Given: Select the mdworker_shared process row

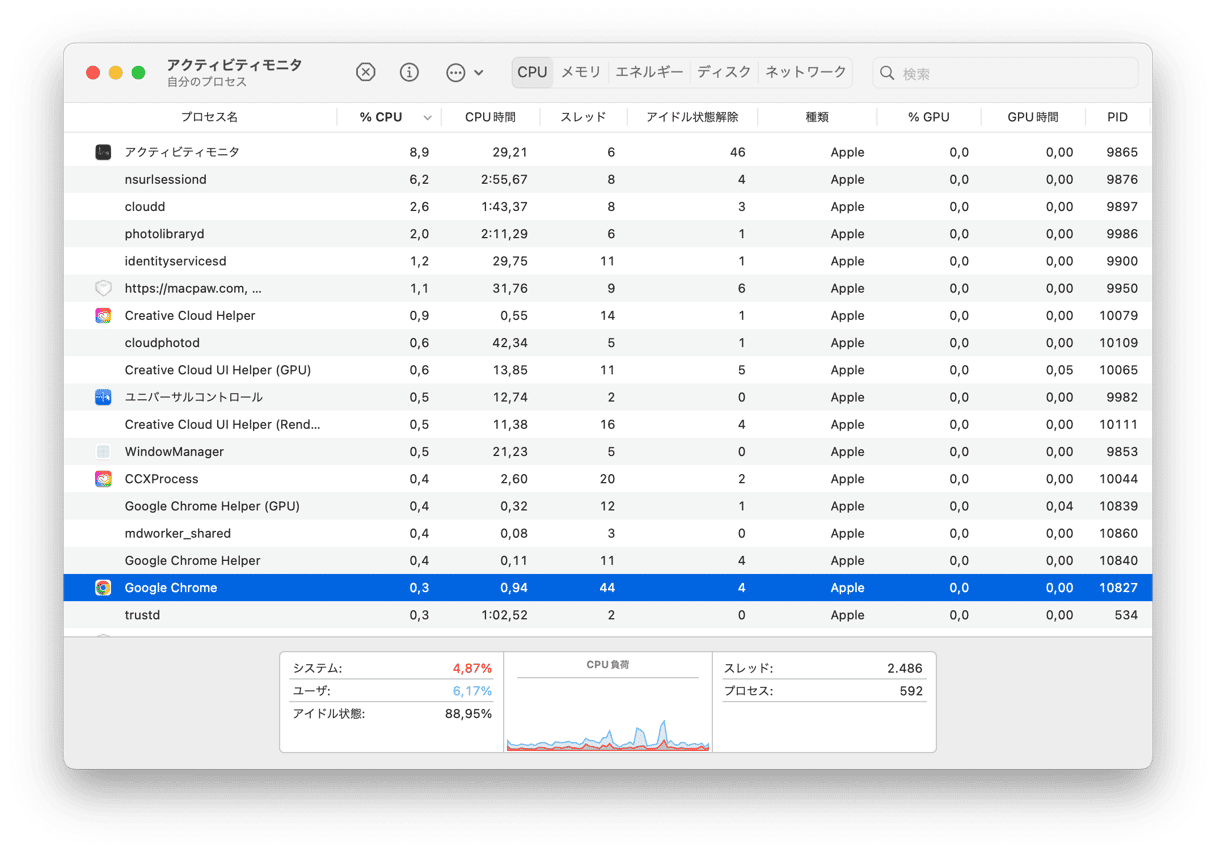Looking at the screenshot, I should 608,533.
